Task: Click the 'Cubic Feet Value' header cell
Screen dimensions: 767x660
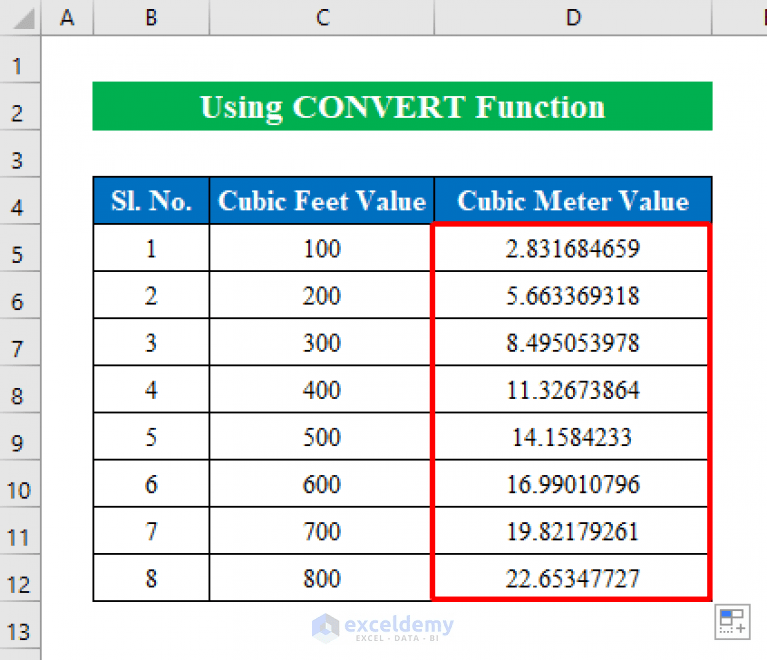Action: 322,201
